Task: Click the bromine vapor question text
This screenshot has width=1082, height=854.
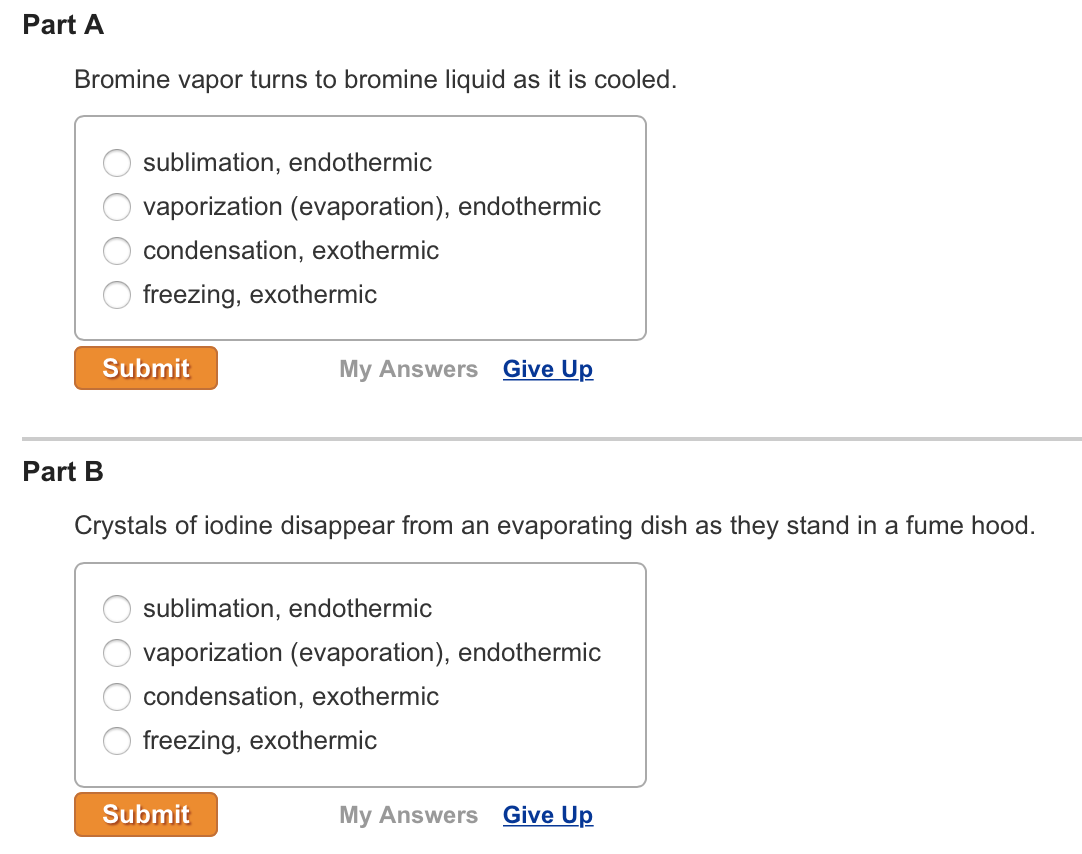Action: coord(375,79)
